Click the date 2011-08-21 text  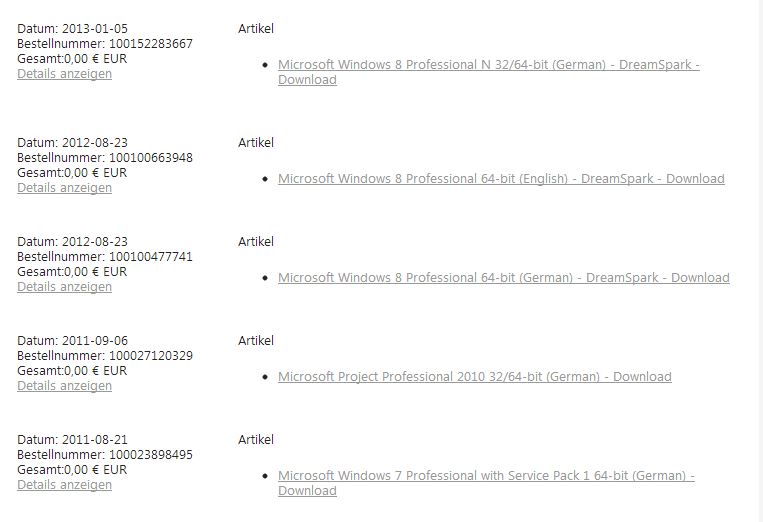tap(95, 439)
